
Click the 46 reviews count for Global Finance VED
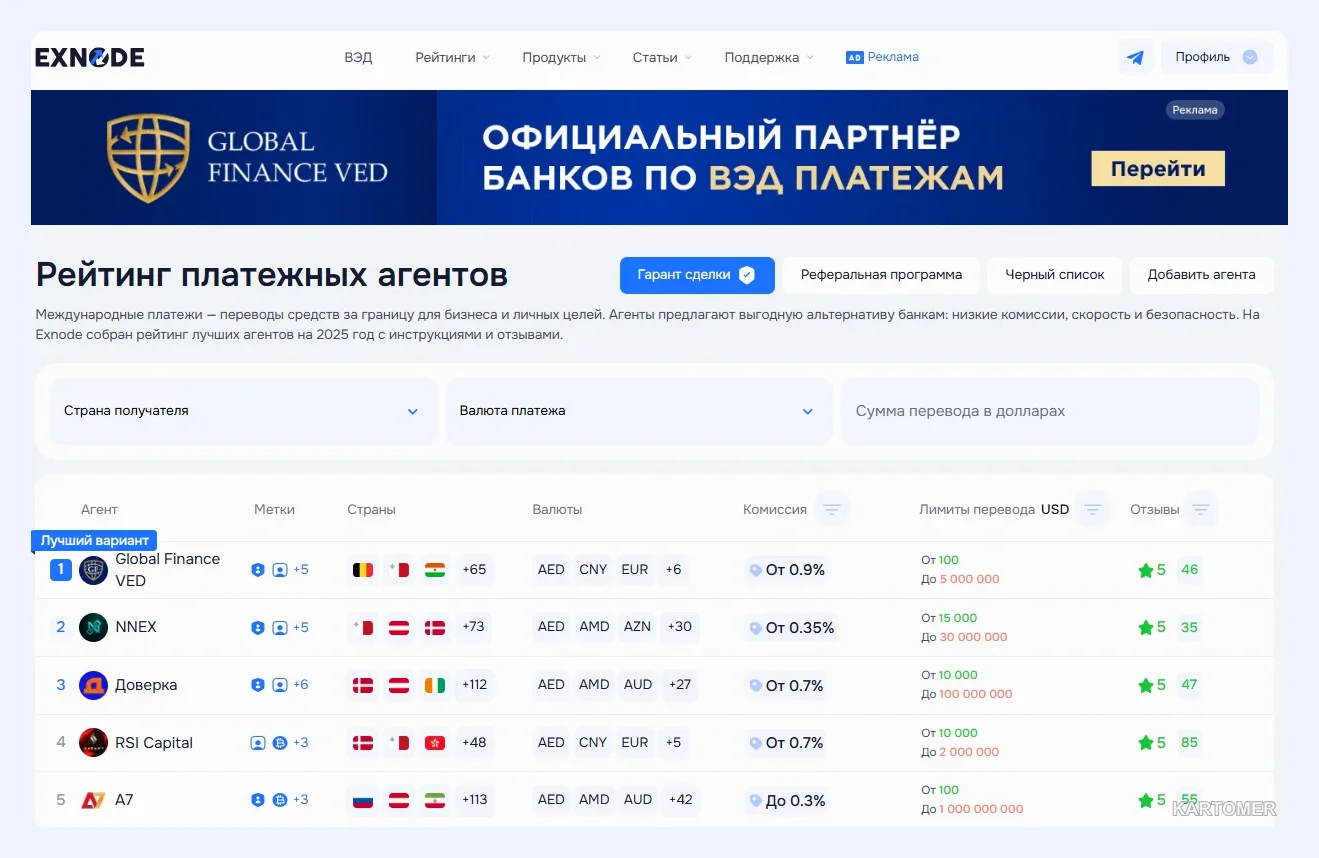click(x=1189, y=570)
